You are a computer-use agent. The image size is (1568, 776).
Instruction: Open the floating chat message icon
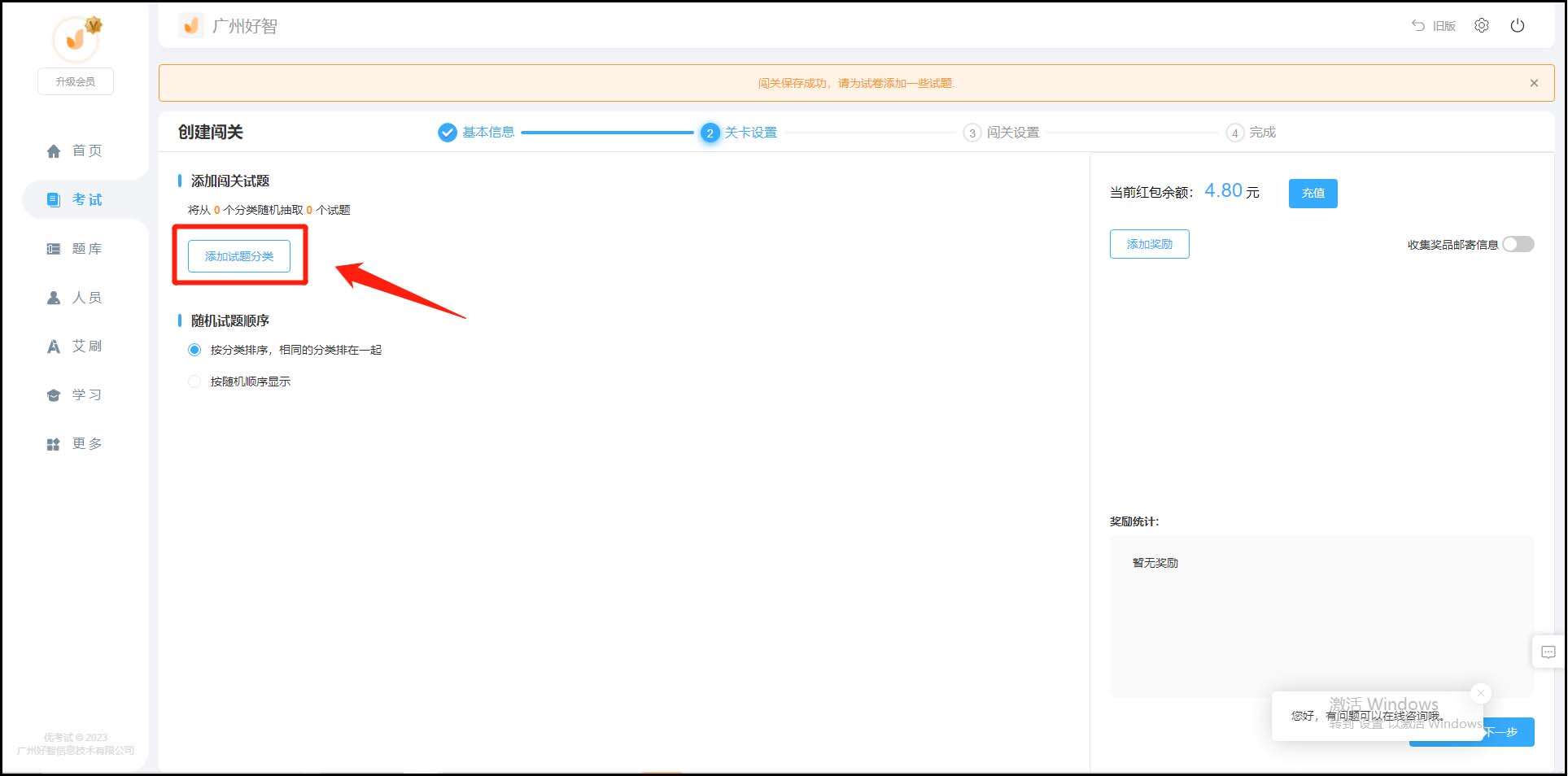tap(1548, 652)
